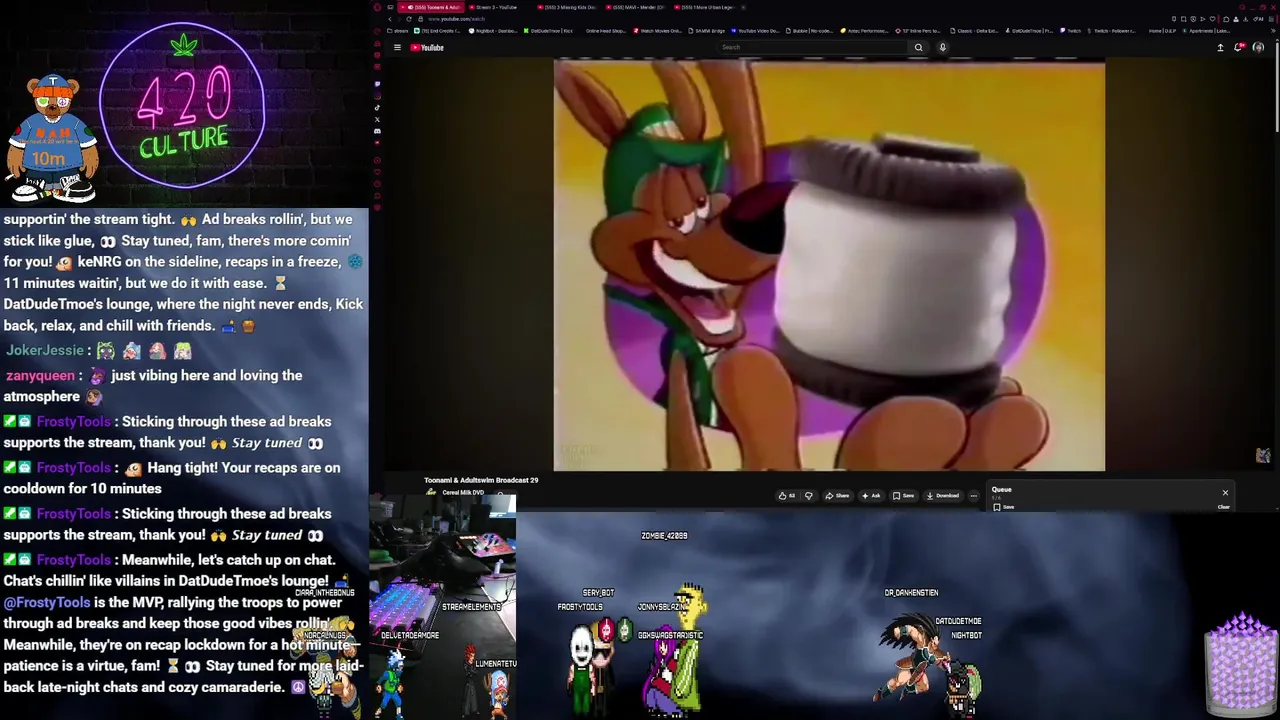Open the browser extensions cube icon

(x=1226, y=19)
